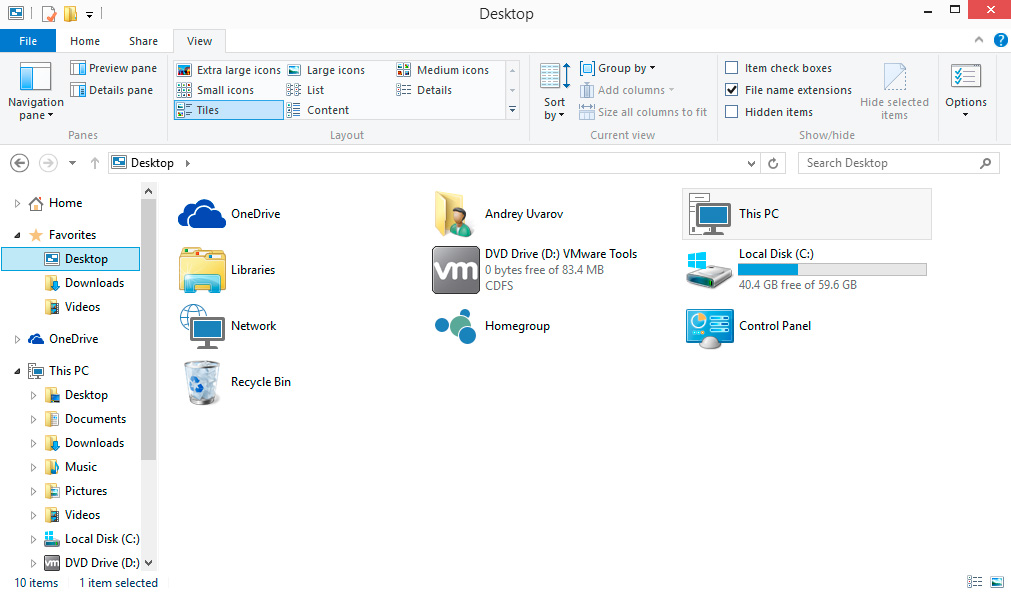Open the Control Panel icon
1011x592 pixels.
[710, 326]
